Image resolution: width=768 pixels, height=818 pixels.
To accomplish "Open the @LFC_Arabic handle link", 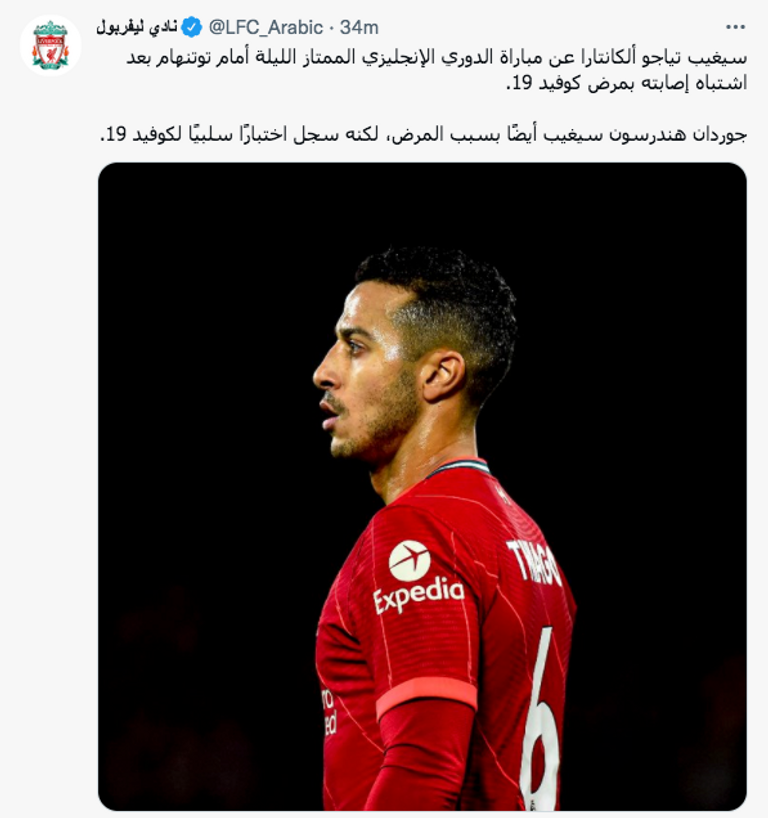I will click(266, 27).
